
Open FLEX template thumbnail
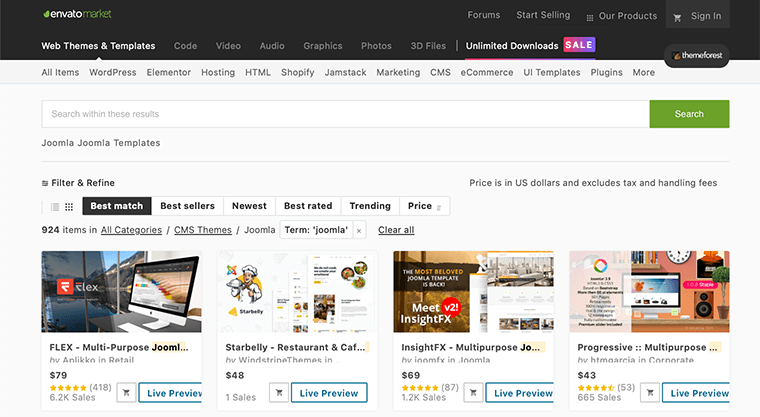[121, 291]
